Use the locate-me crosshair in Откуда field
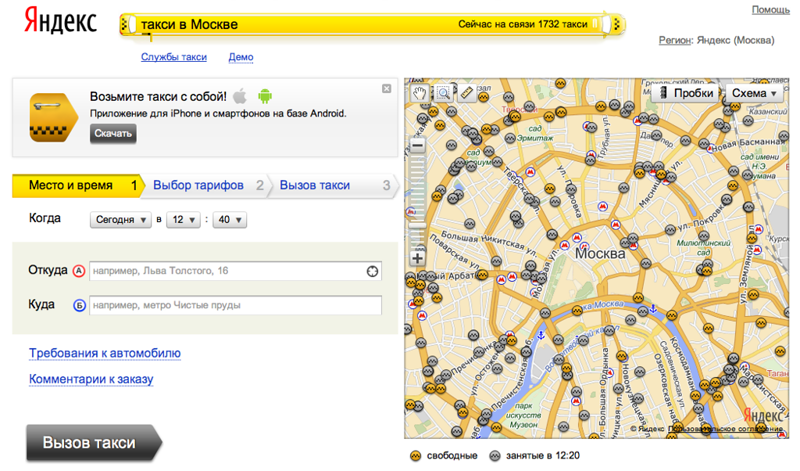This screenshot has width=800, height=471. coord(372,271)
